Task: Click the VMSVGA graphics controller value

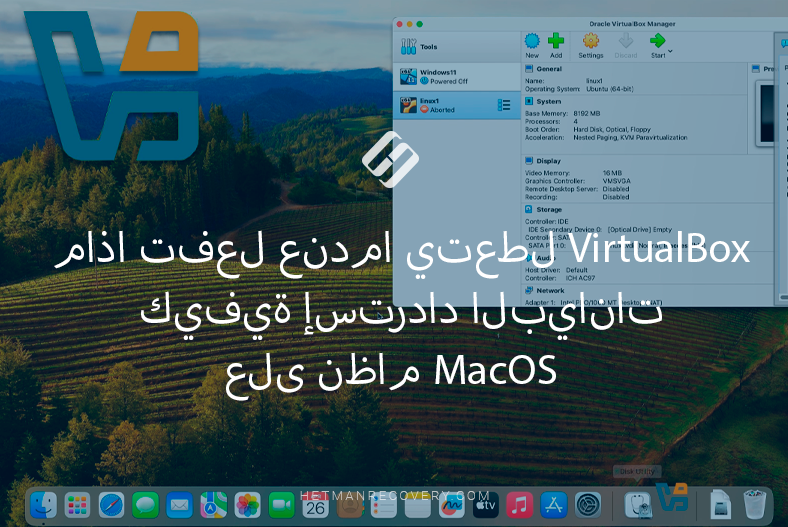Action: (x=617, y=181)
